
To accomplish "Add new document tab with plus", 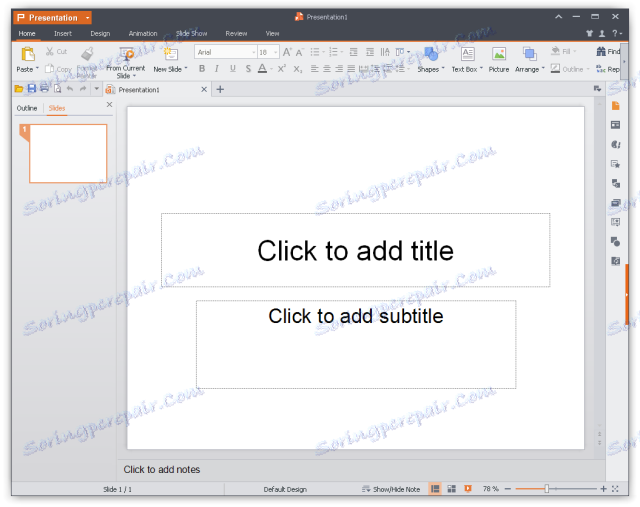I will click(220, 89).
